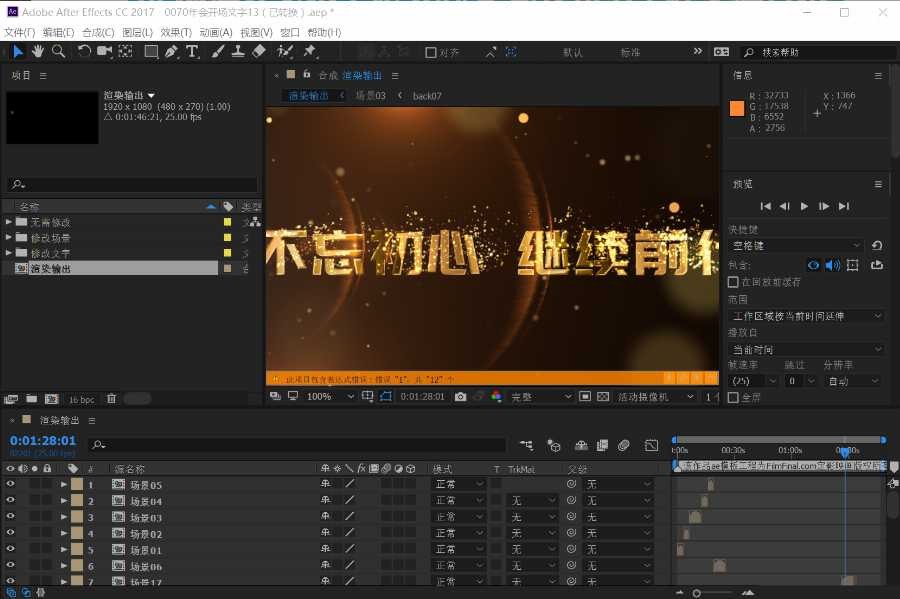Open Interpret Footage icon in Project panel
The height and width of the screenshot is (599, 900).
click(11, 398)
